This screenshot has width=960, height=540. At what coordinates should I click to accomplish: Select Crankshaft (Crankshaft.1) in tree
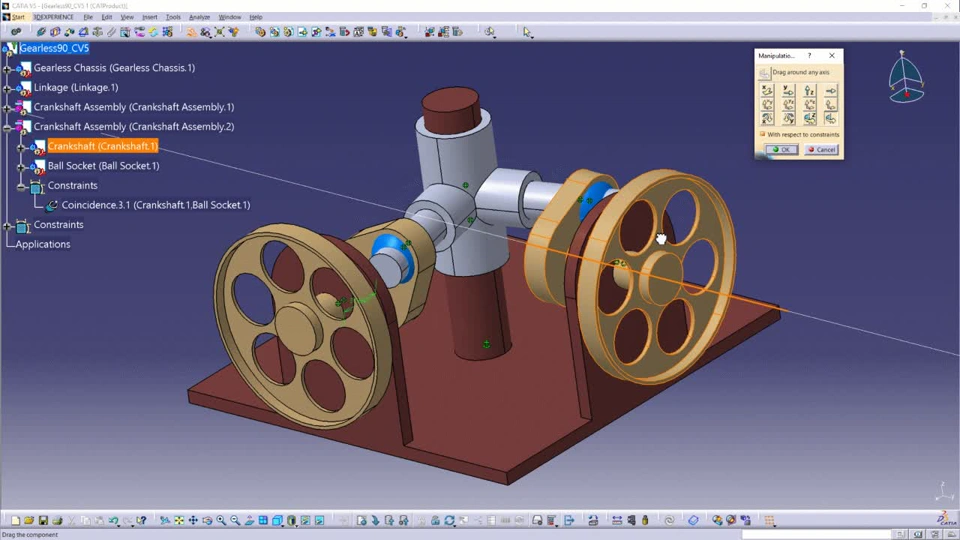pos(103,146)
